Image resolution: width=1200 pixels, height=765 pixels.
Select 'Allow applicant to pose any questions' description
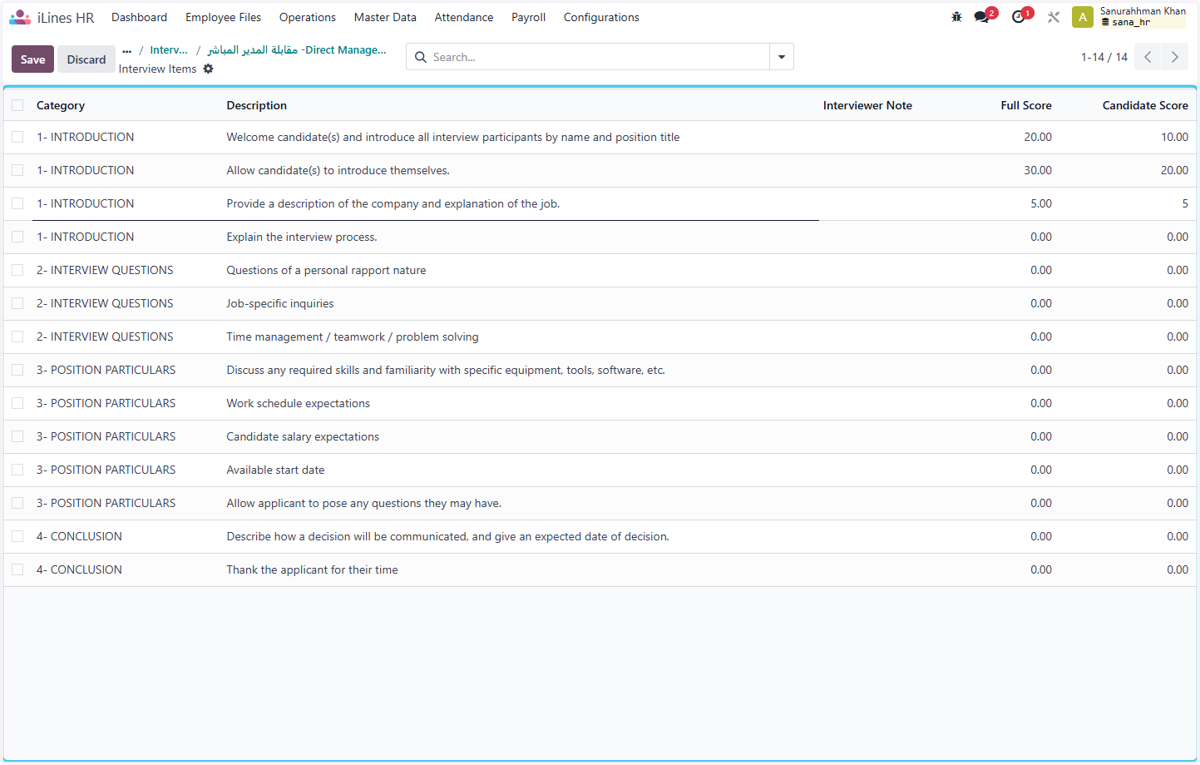tap(364, 503)
